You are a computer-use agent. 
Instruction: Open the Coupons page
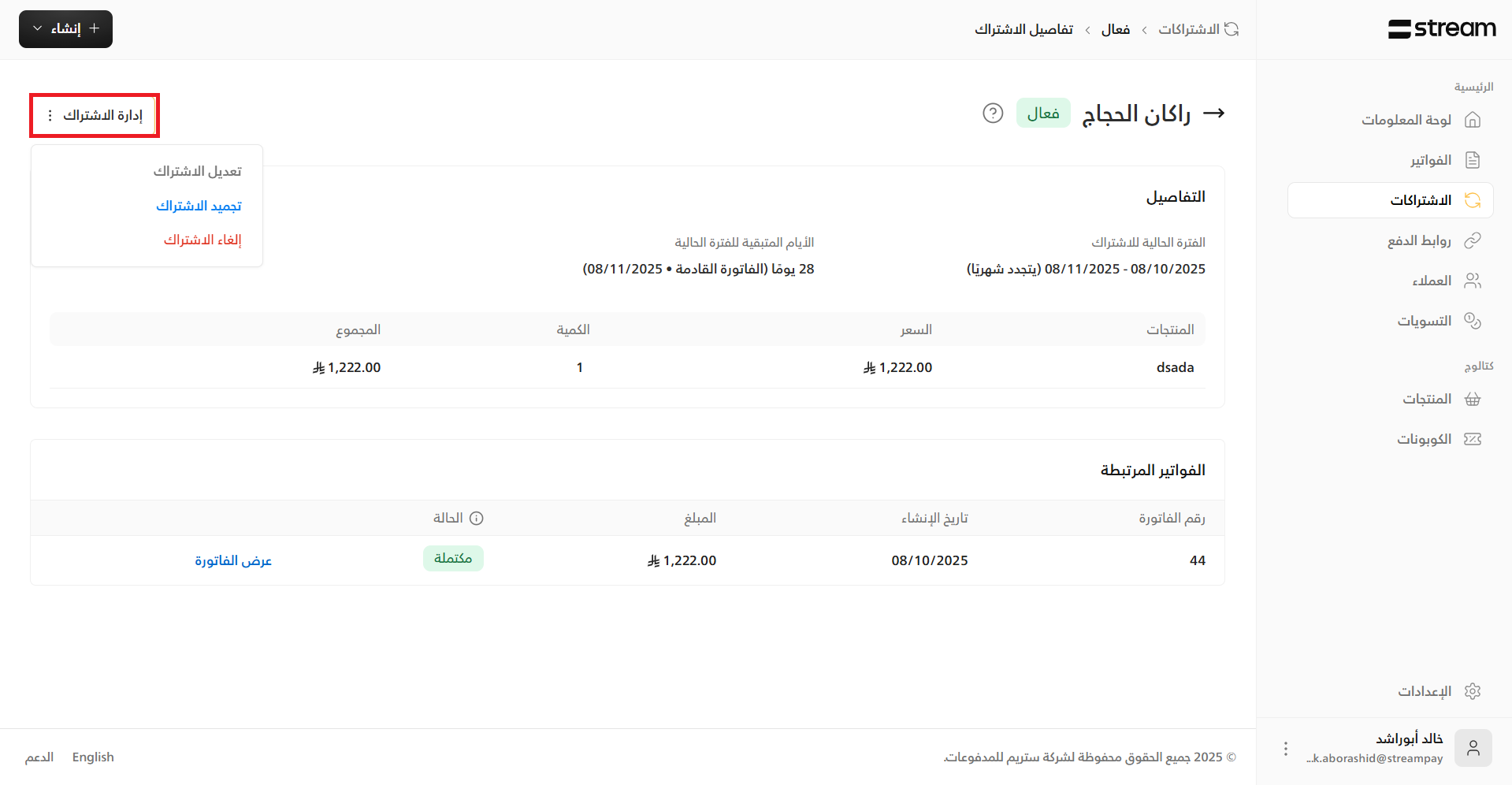pos(1424,439)
